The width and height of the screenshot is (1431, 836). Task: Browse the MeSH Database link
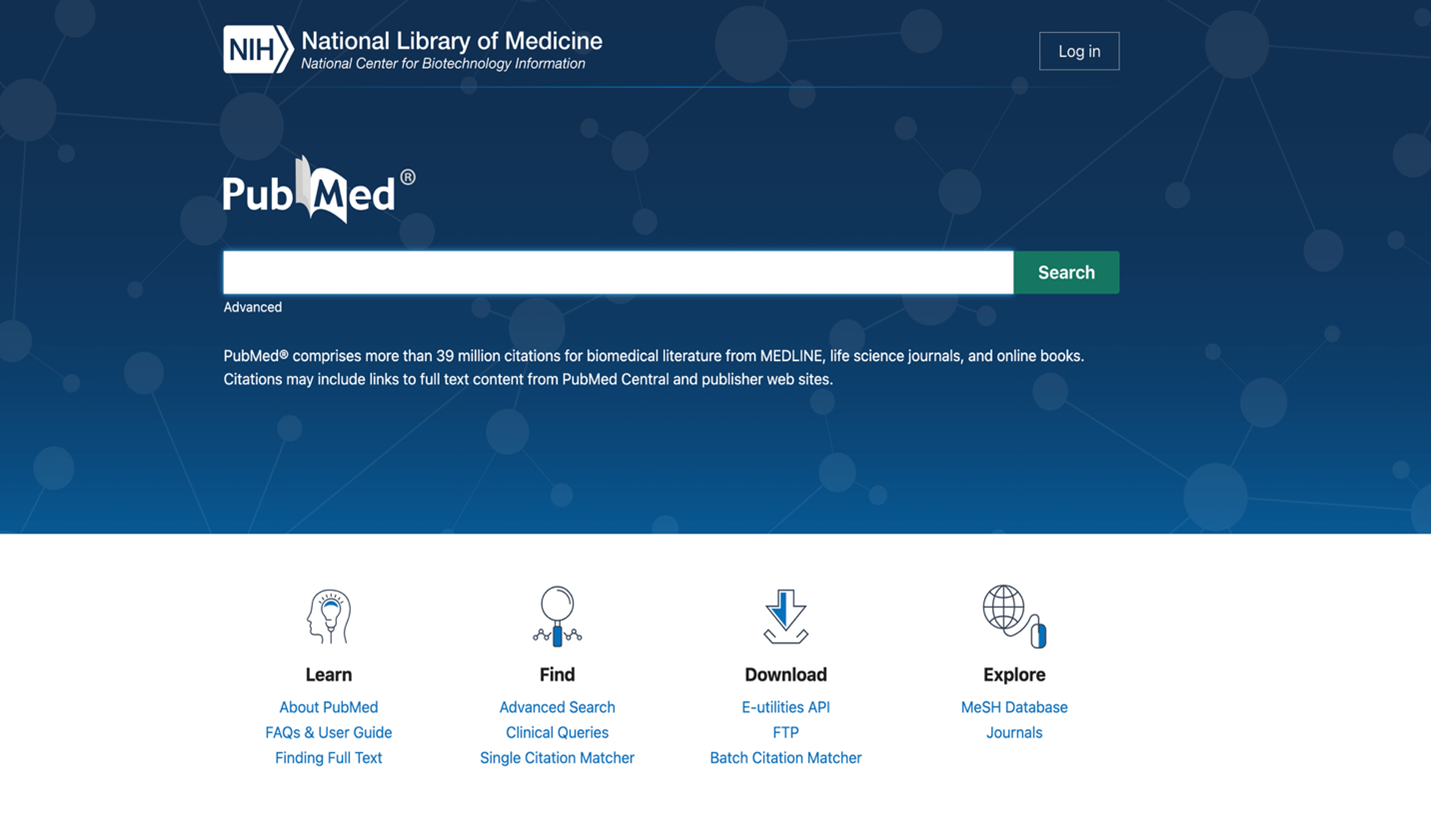(x=1014, y=707)
